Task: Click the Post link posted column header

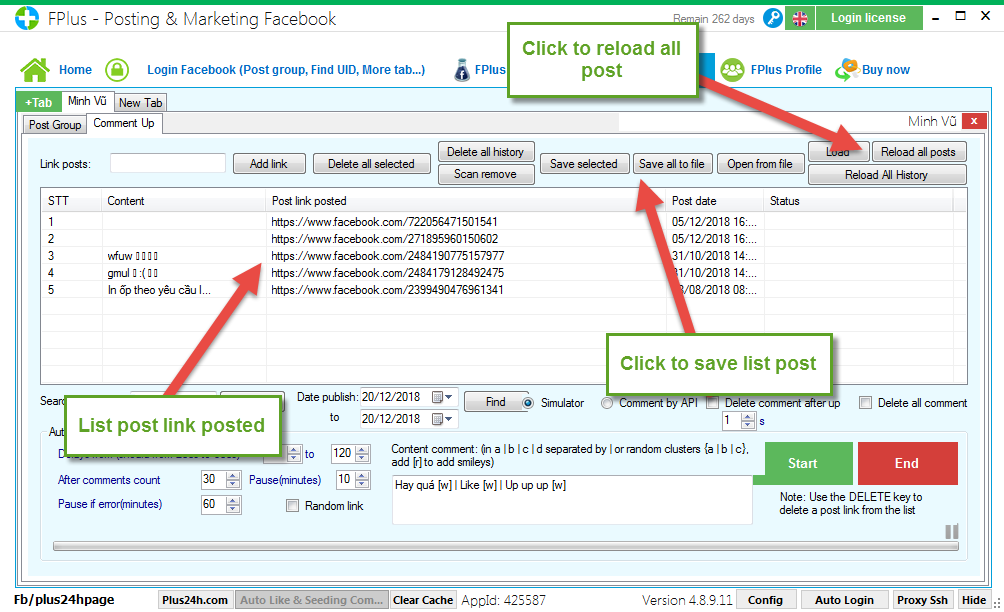Action: click(x=466, y=201)
